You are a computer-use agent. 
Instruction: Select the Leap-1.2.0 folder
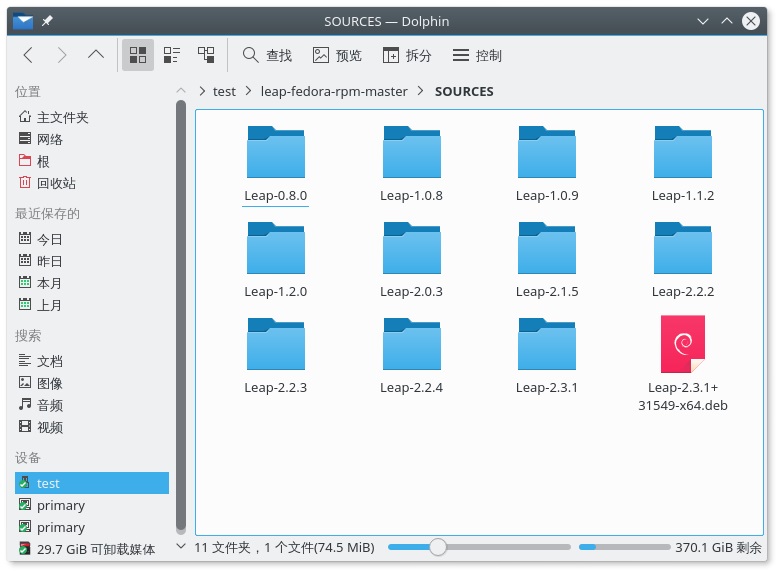click(x=276, y=260)
